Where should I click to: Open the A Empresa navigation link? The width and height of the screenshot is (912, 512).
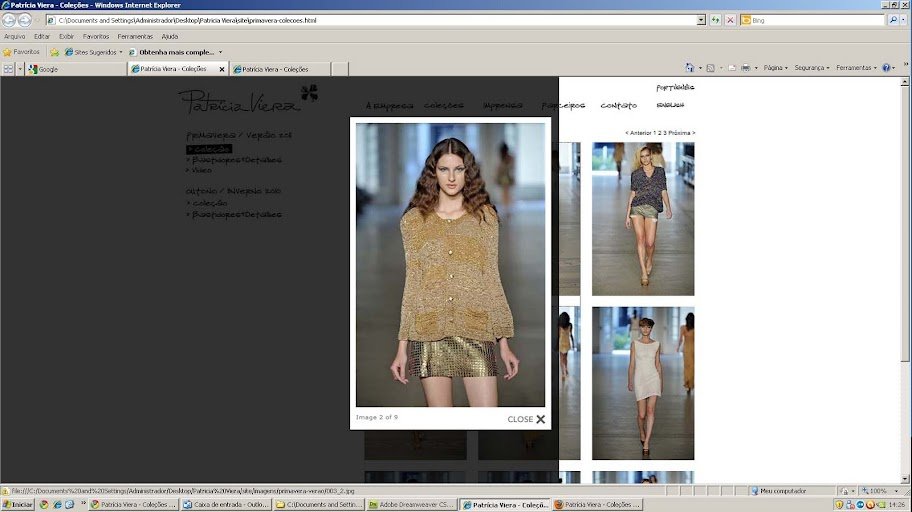point(389,105)
